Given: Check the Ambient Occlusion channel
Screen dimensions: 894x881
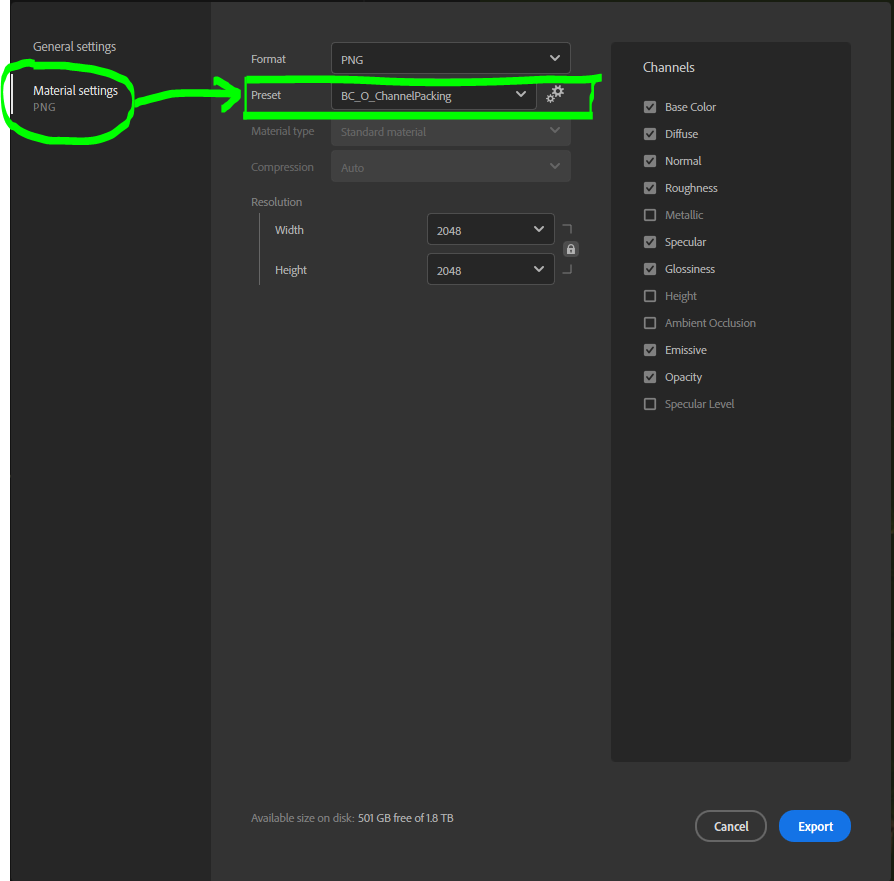Looking at the screenshot, I should click(649, 323).
